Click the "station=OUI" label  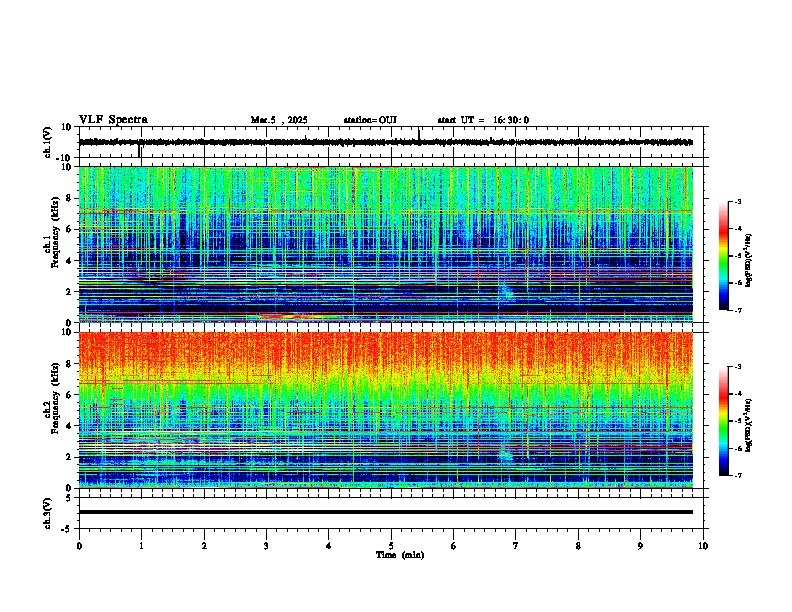point(370,120)
